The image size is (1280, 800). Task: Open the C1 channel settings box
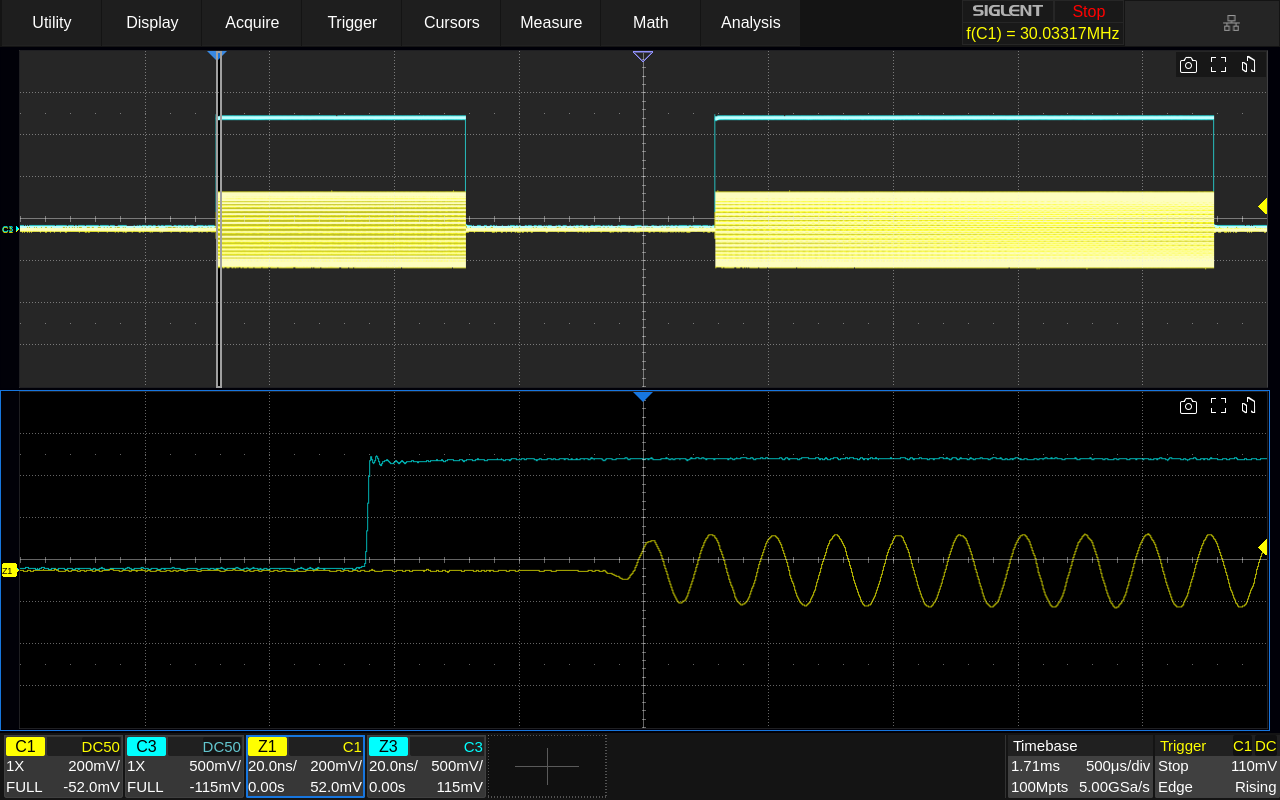[63, 766]
